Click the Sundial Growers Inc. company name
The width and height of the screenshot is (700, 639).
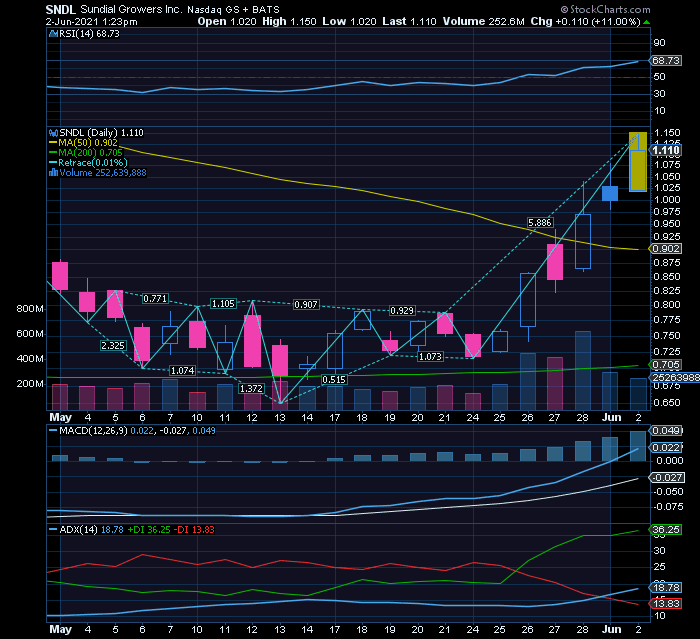pyautogui.click(x=131, y=9)
